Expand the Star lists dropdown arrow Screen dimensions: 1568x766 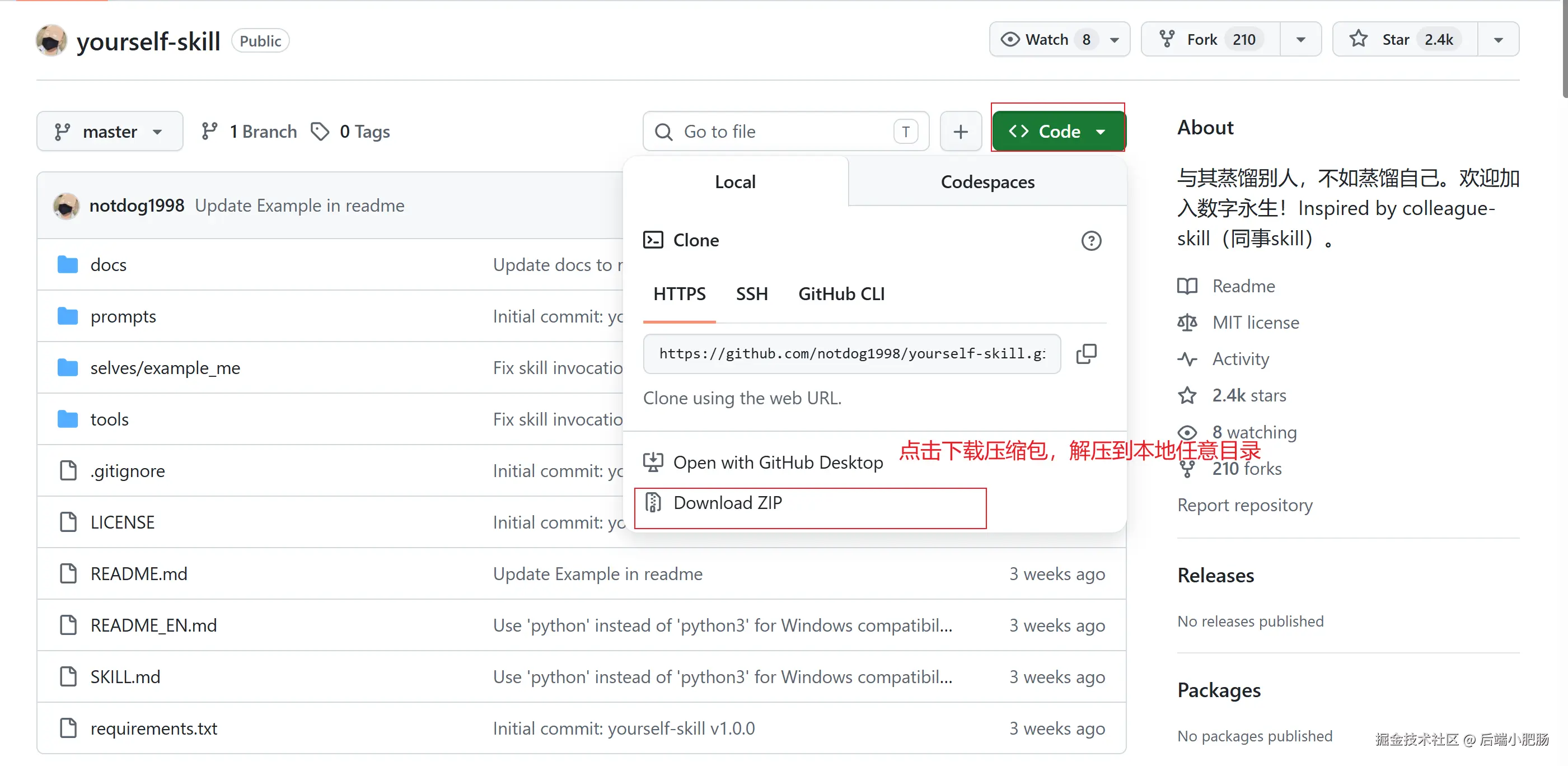tap(1497, 40)
